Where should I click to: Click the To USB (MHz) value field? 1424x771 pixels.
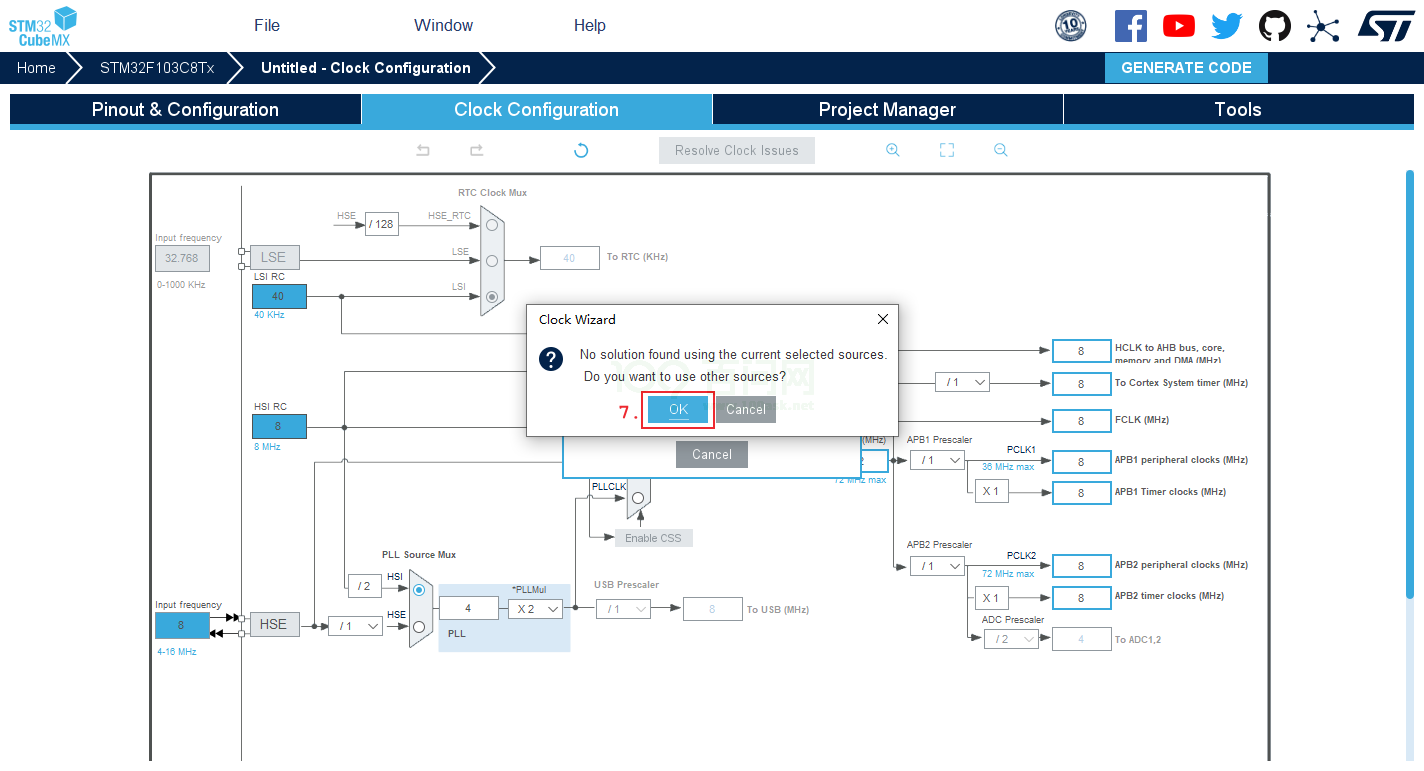712,609
